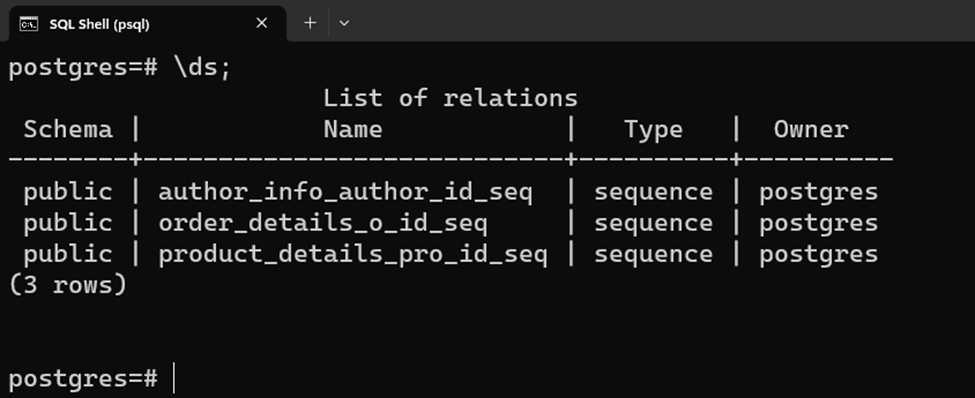
Task: Click the List of relations heading
Action: [450, 98]
